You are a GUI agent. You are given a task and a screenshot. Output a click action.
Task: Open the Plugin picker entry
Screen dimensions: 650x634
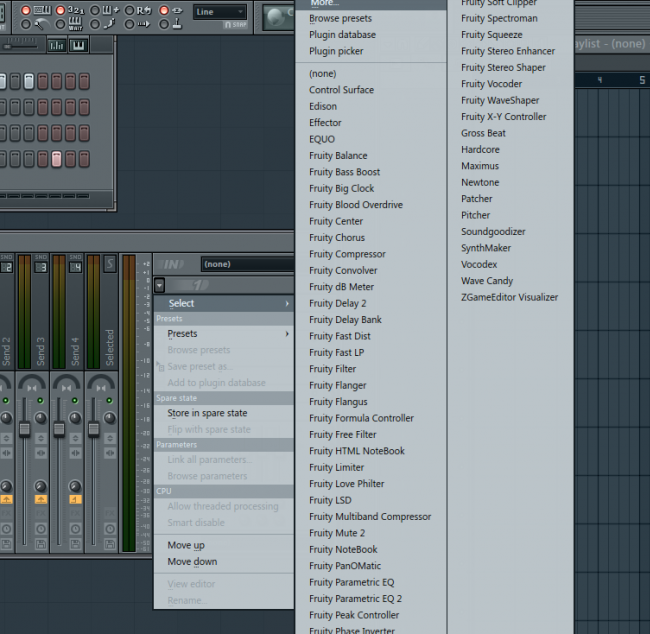tap(336, 51)
